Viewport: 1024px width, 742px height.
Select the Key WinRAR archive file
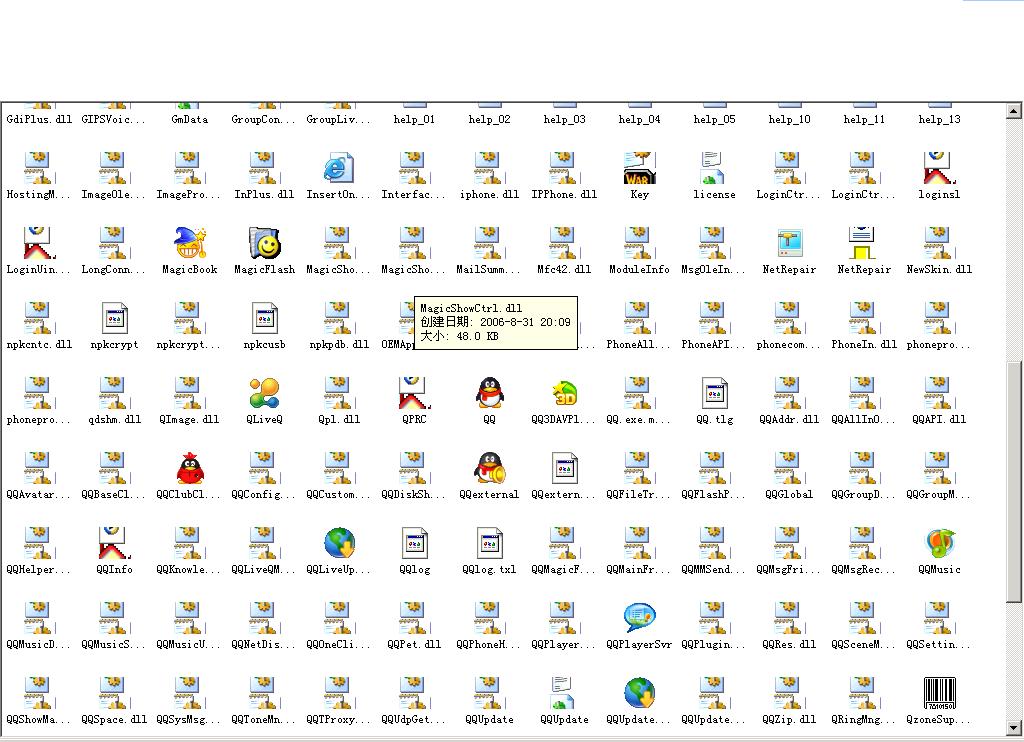(x=639, y=170)
